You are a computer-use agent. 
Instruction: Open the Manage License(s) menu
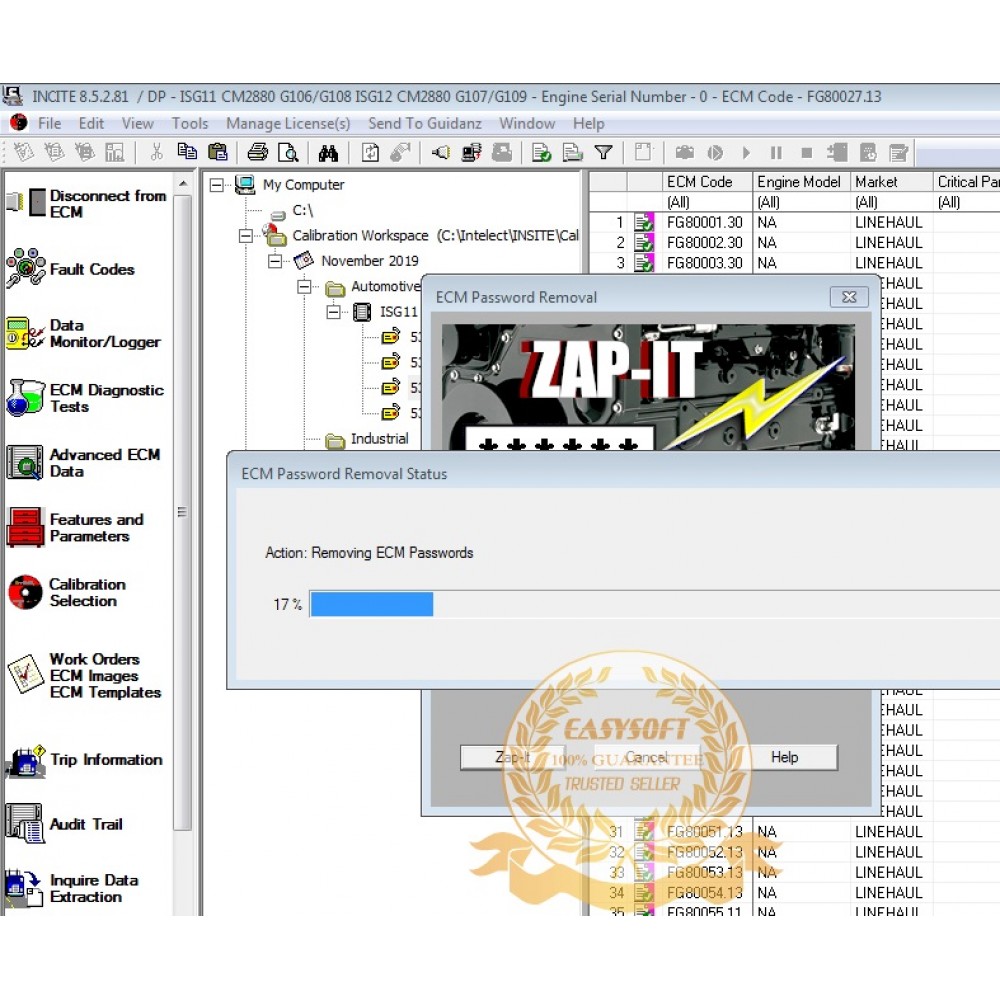288,123
